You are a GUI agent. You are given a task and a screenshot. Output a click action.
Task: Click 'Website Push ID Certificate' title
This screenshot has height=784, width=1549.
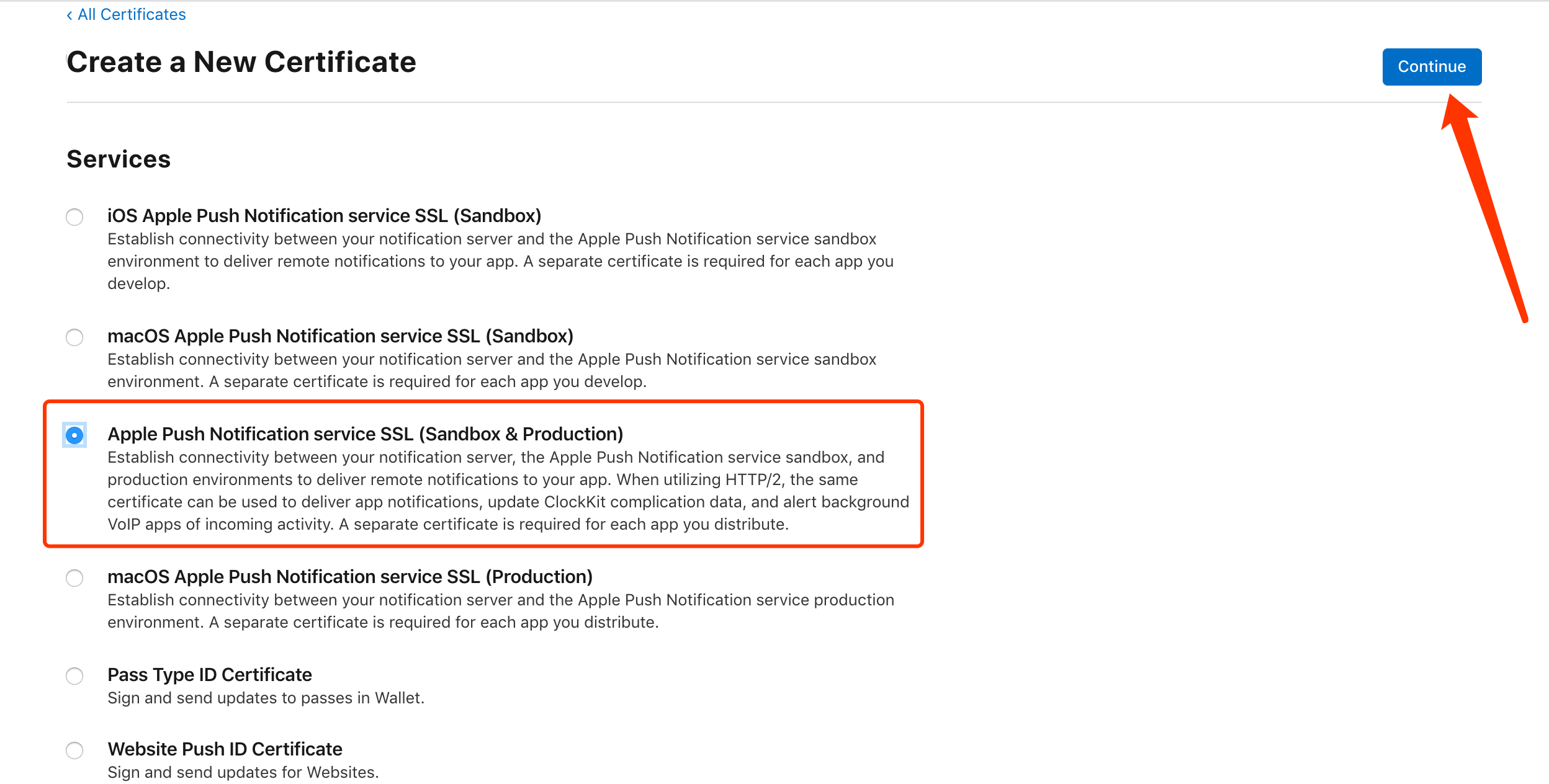[x=225, y=749]
